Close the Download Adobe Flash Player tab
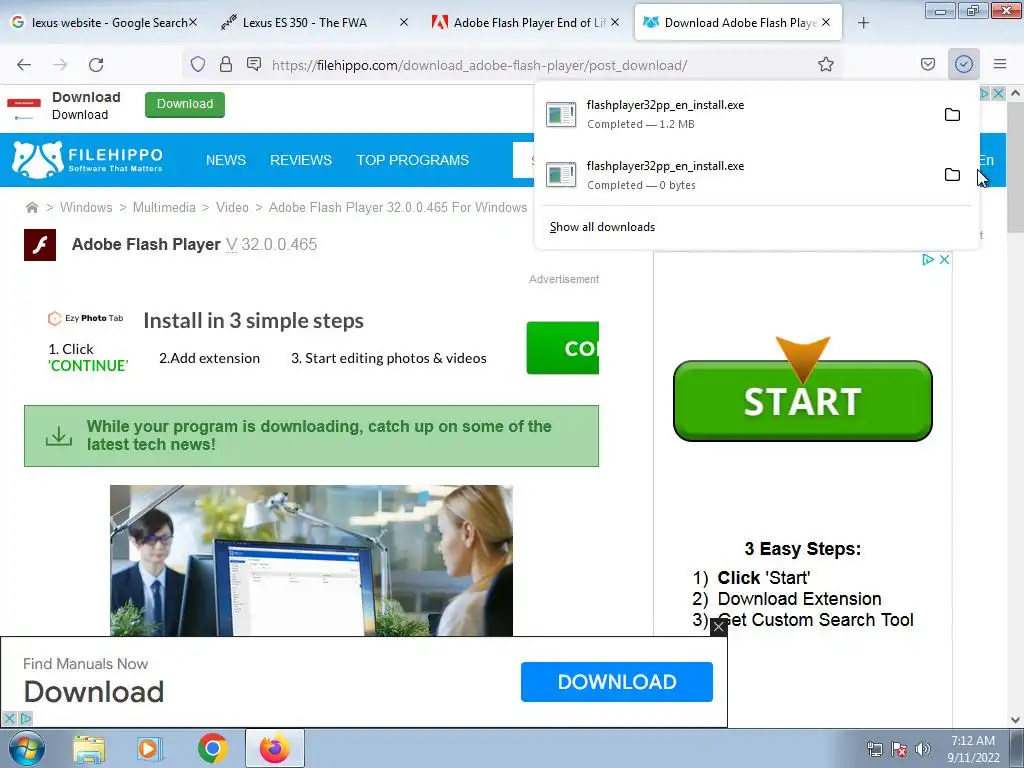 [x=826, y=22]
